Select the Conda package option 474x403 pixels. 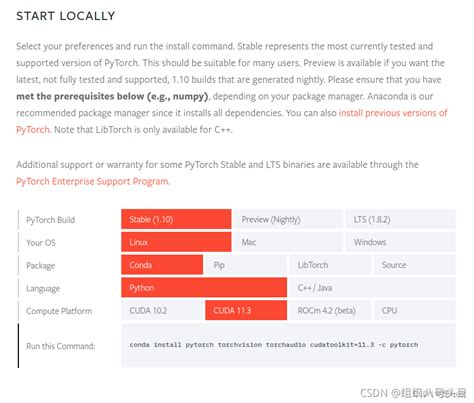pos(162,265)
